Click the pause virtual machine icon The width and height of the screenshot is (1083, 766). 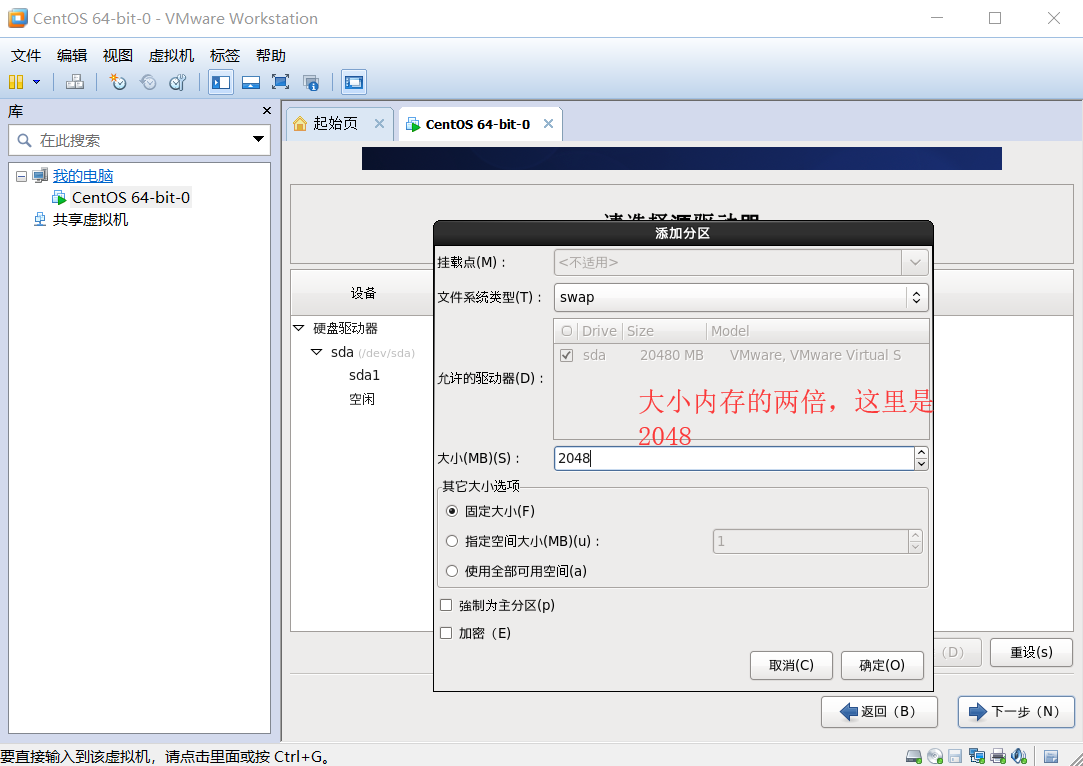click(x=16, y=82)
